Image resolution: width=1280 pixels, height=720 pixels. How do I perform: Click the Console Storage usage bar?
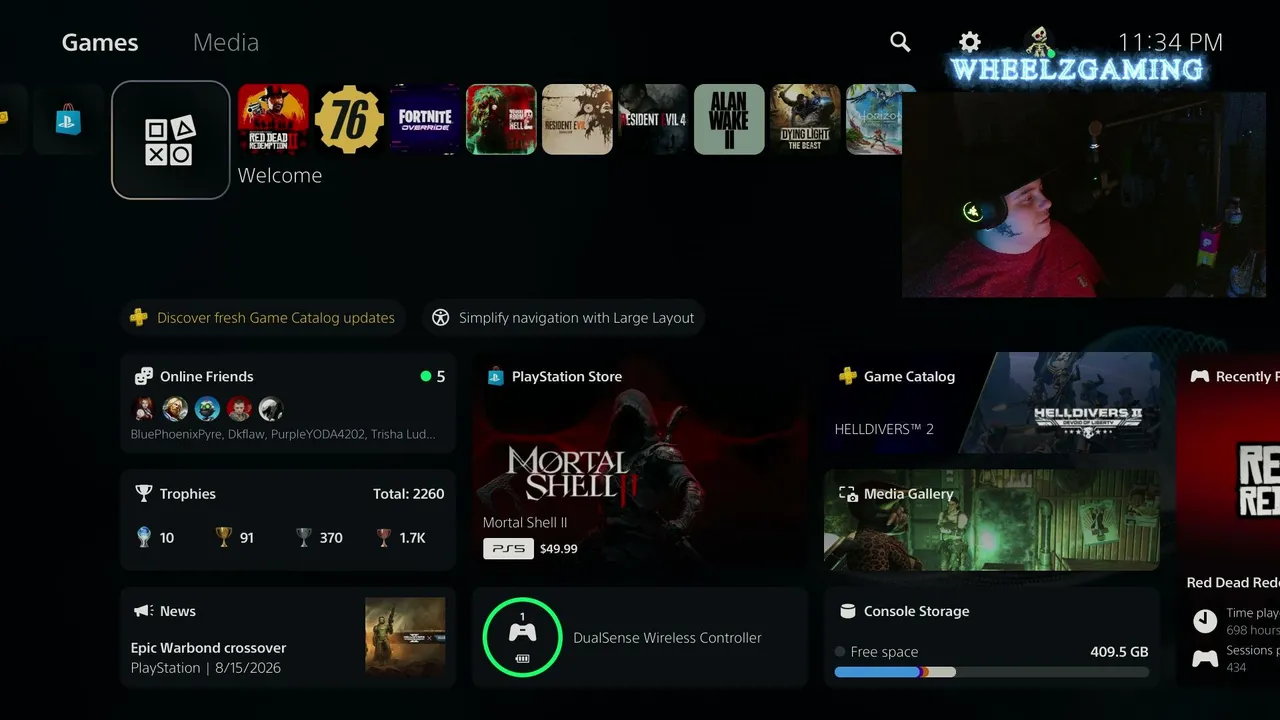992,672
